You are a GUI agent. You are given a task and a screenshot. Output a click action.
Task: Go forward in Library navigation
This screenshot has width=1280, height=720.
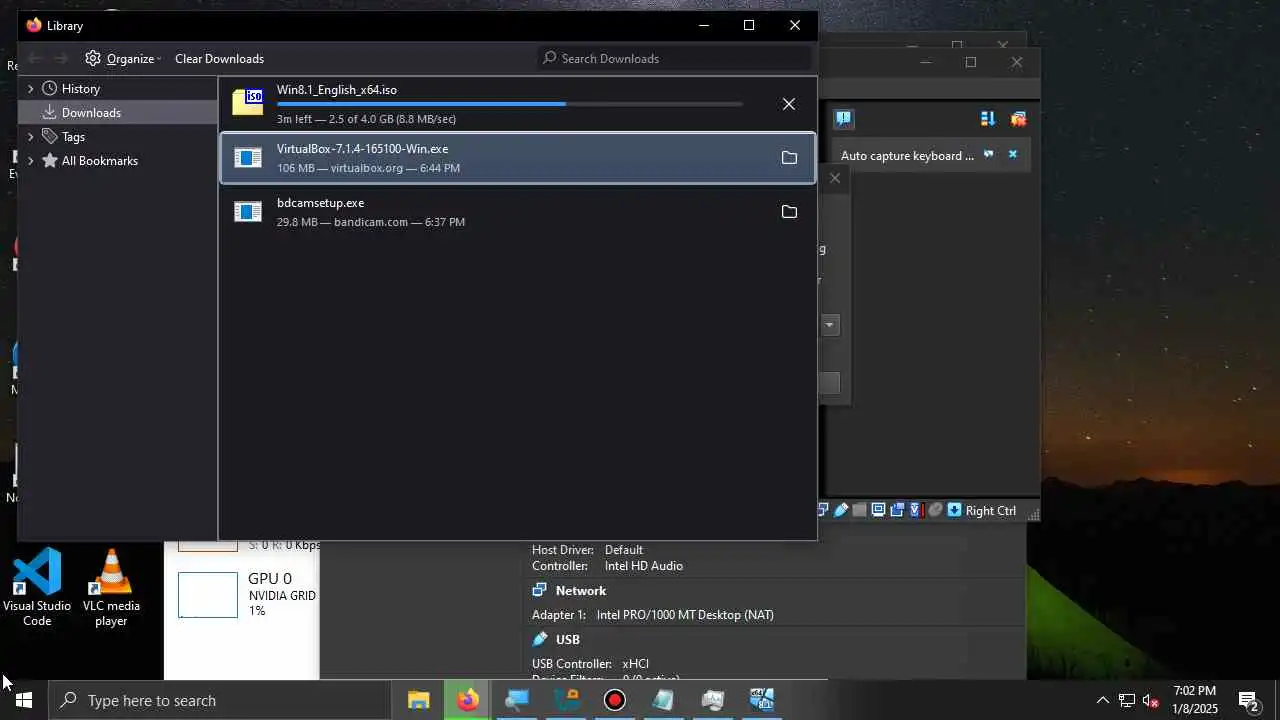[x=61, y=58]
